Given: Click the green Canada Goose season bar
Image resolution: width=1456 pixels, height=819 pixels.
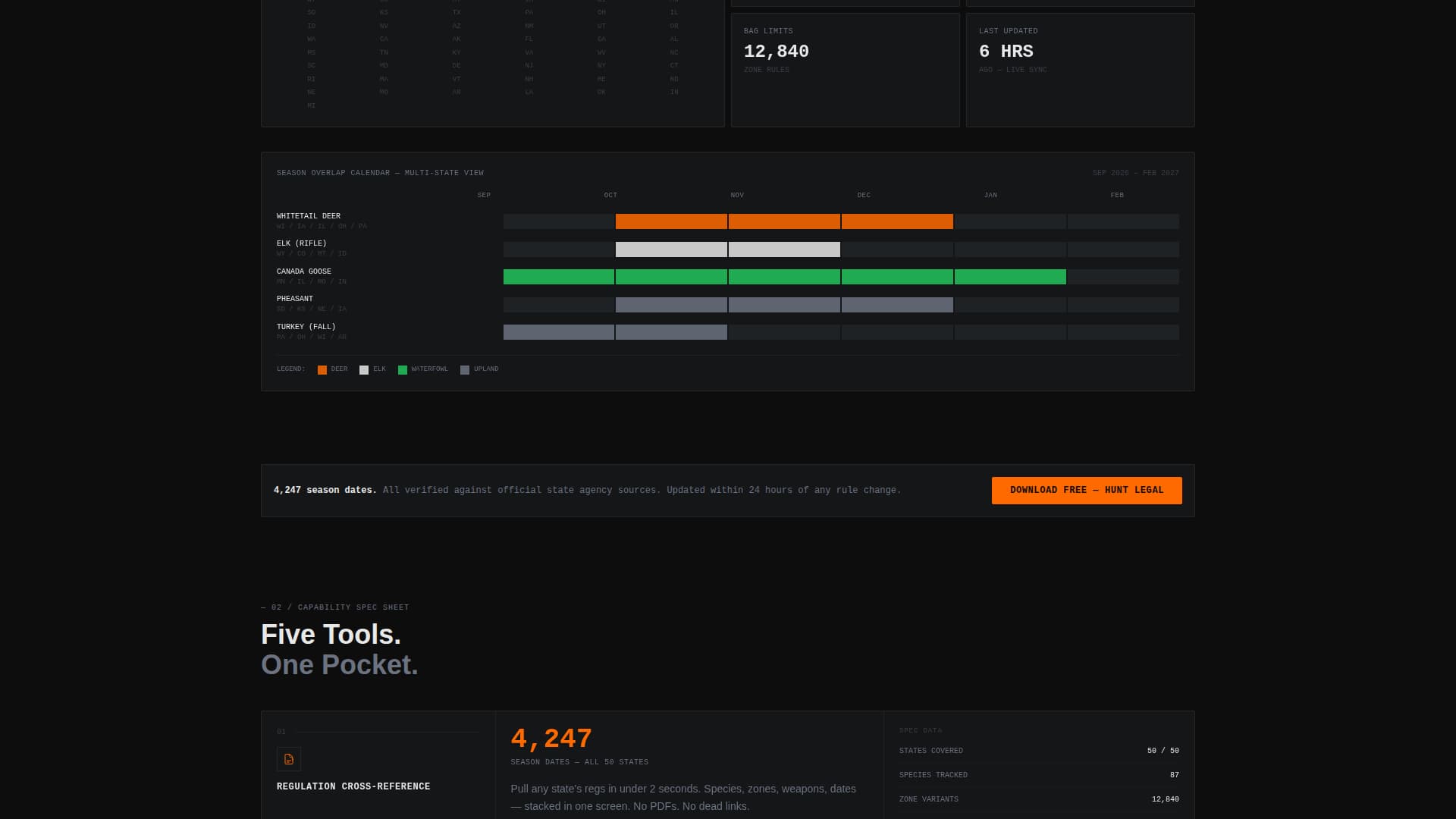Looking at the screenshot, I should point(784,277).
